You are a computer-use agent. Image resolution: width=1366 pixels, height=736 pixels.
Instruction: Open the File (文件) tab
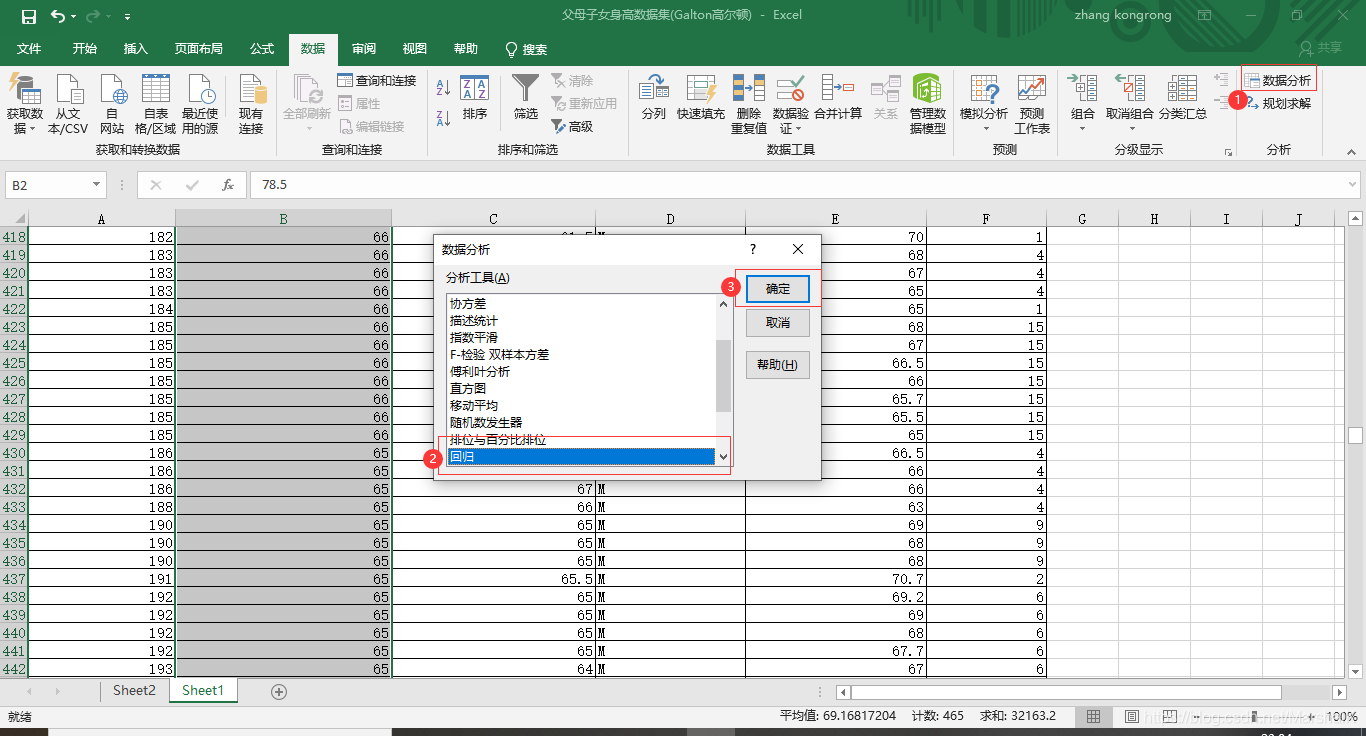(29, 49)
